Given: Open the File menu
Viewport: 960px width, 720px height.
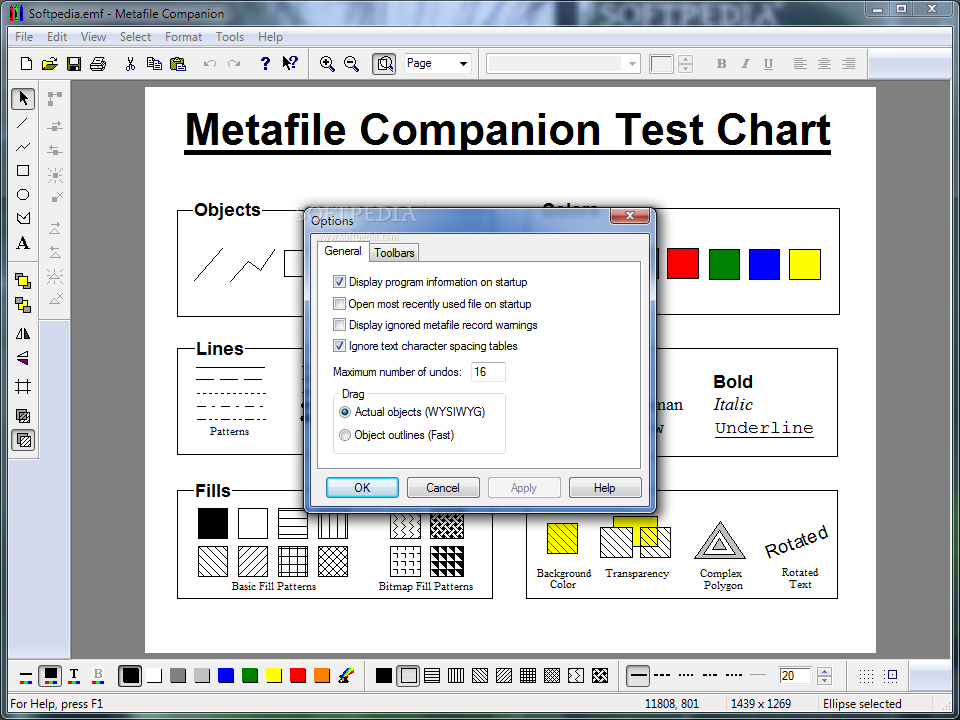Looking at the screenshot, I should [x=24, y=37].
